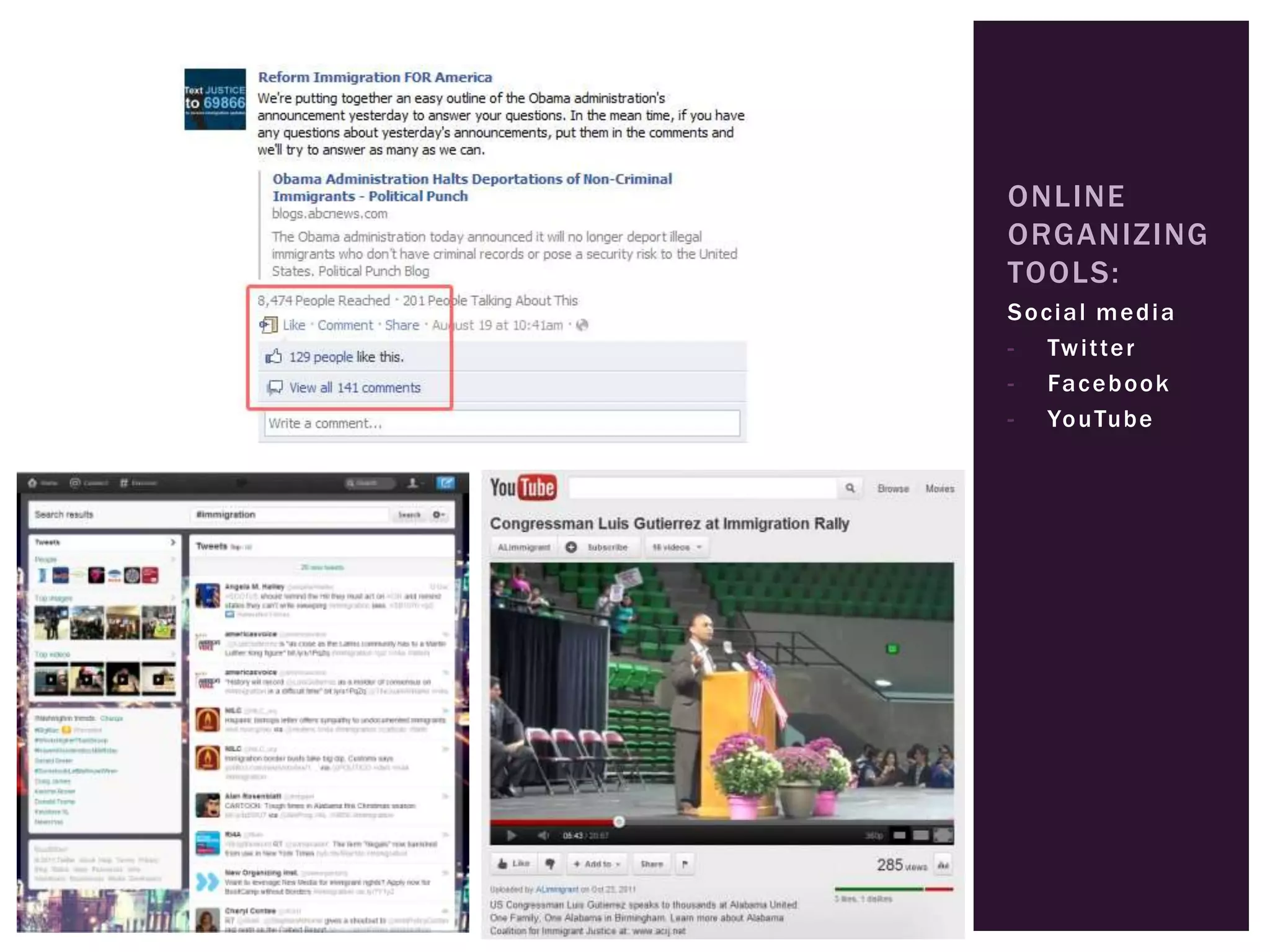
Task: Click the red profile icon in People row
Action: [151, 575]
